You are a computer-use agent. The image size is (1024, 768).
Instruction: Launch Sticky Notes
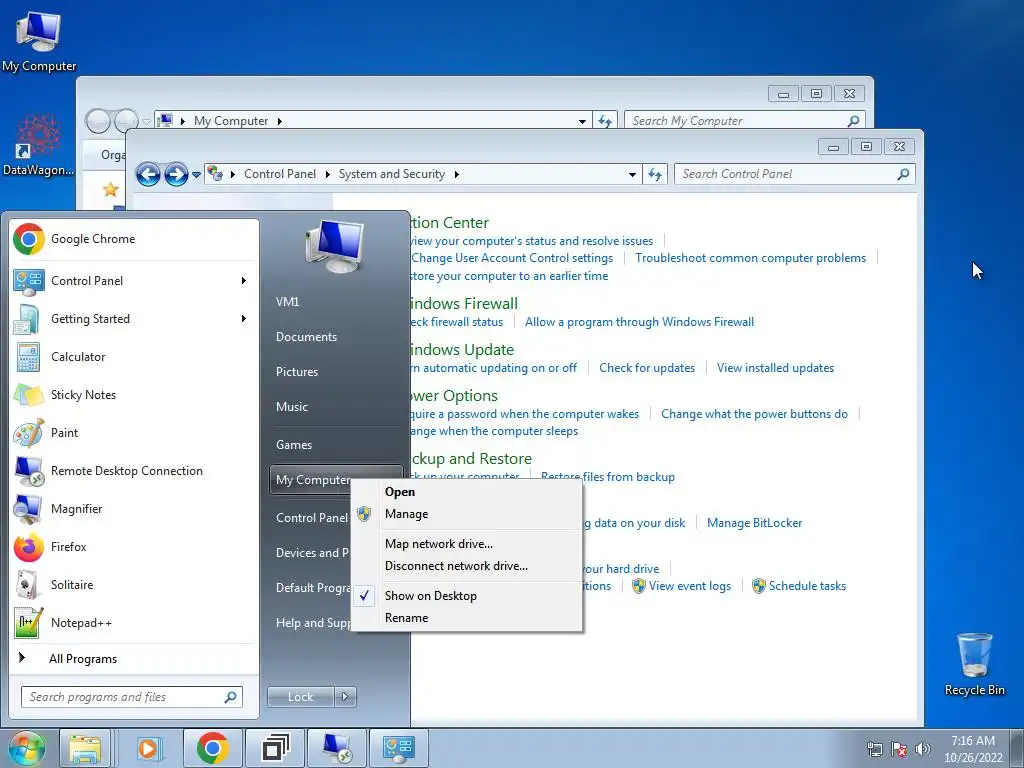coord(134,394)
